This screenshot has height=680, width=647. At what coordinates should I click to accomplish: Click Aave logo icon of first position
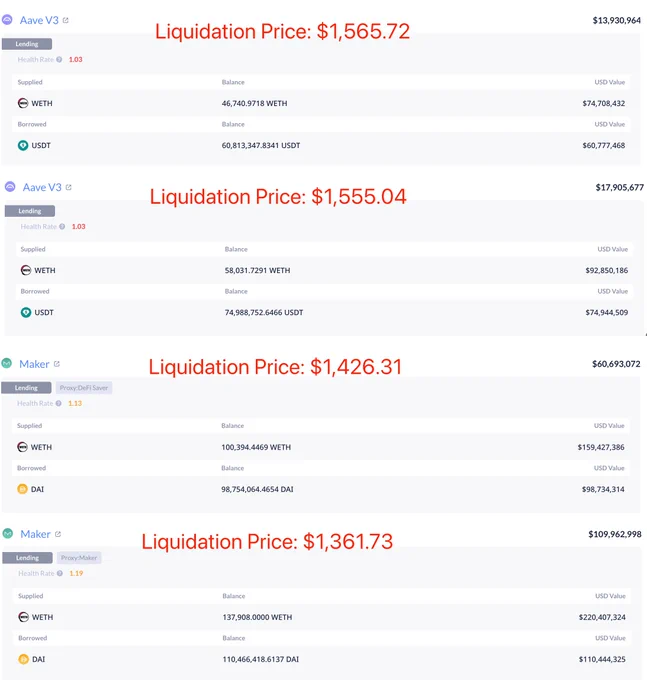tap(7, 20)
